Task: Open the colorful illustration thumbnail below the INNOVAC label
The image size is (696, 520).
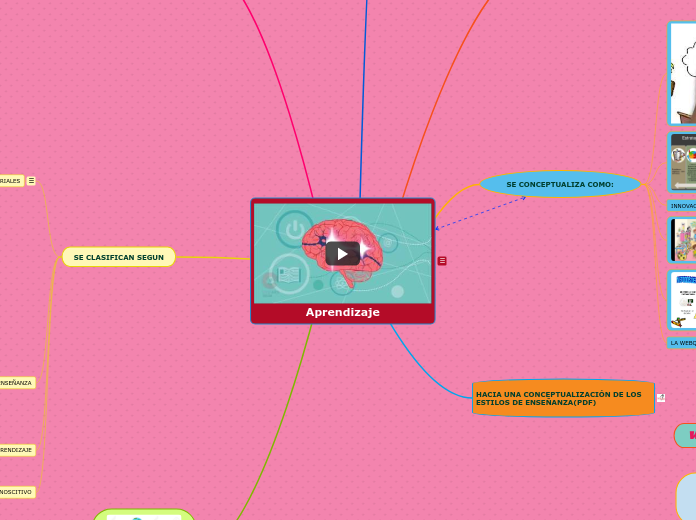Action: pos(683,240)
